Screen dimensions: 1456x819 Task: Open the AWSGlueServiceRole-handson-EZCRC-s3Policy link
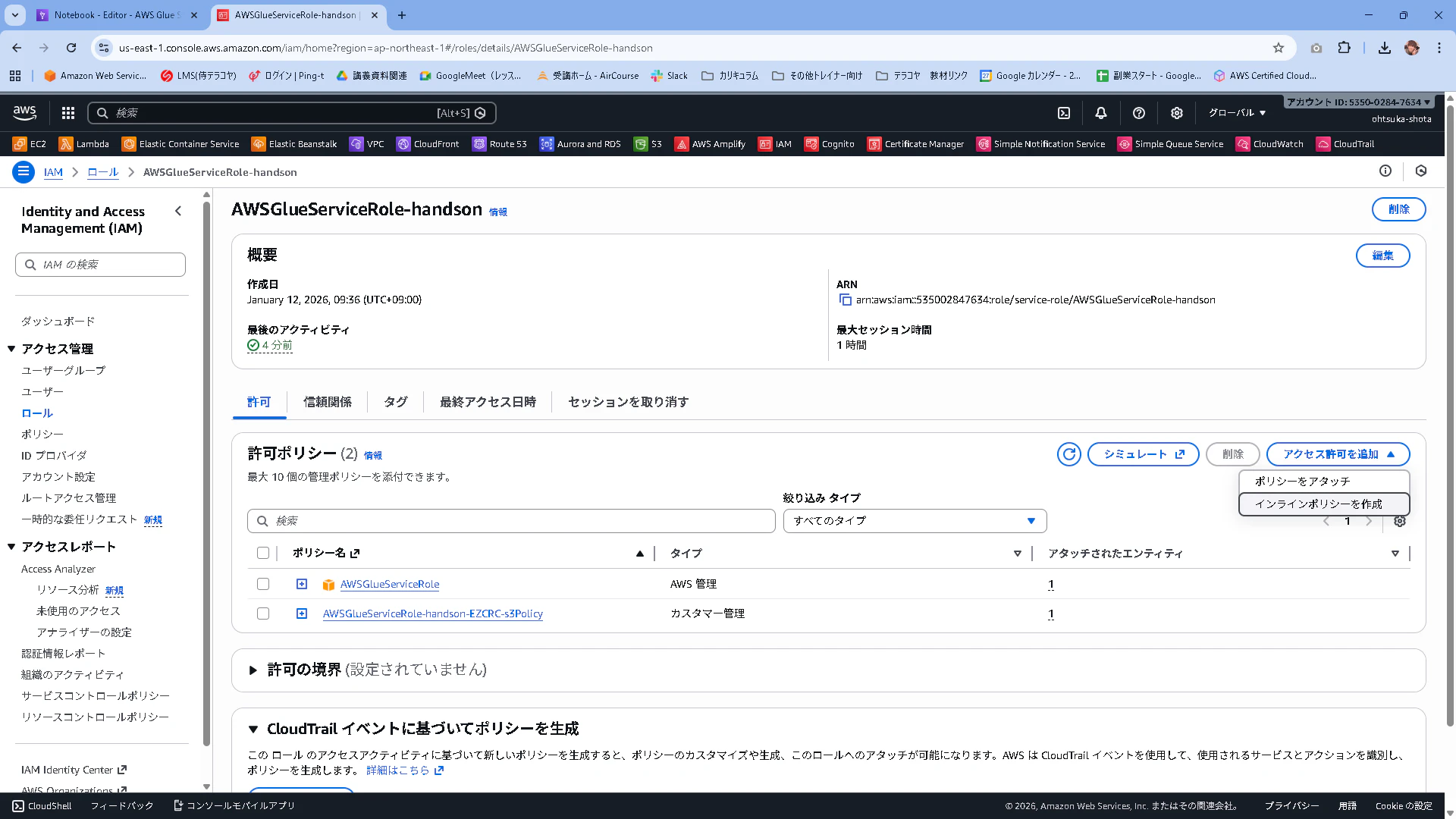(x=432, y=613)
